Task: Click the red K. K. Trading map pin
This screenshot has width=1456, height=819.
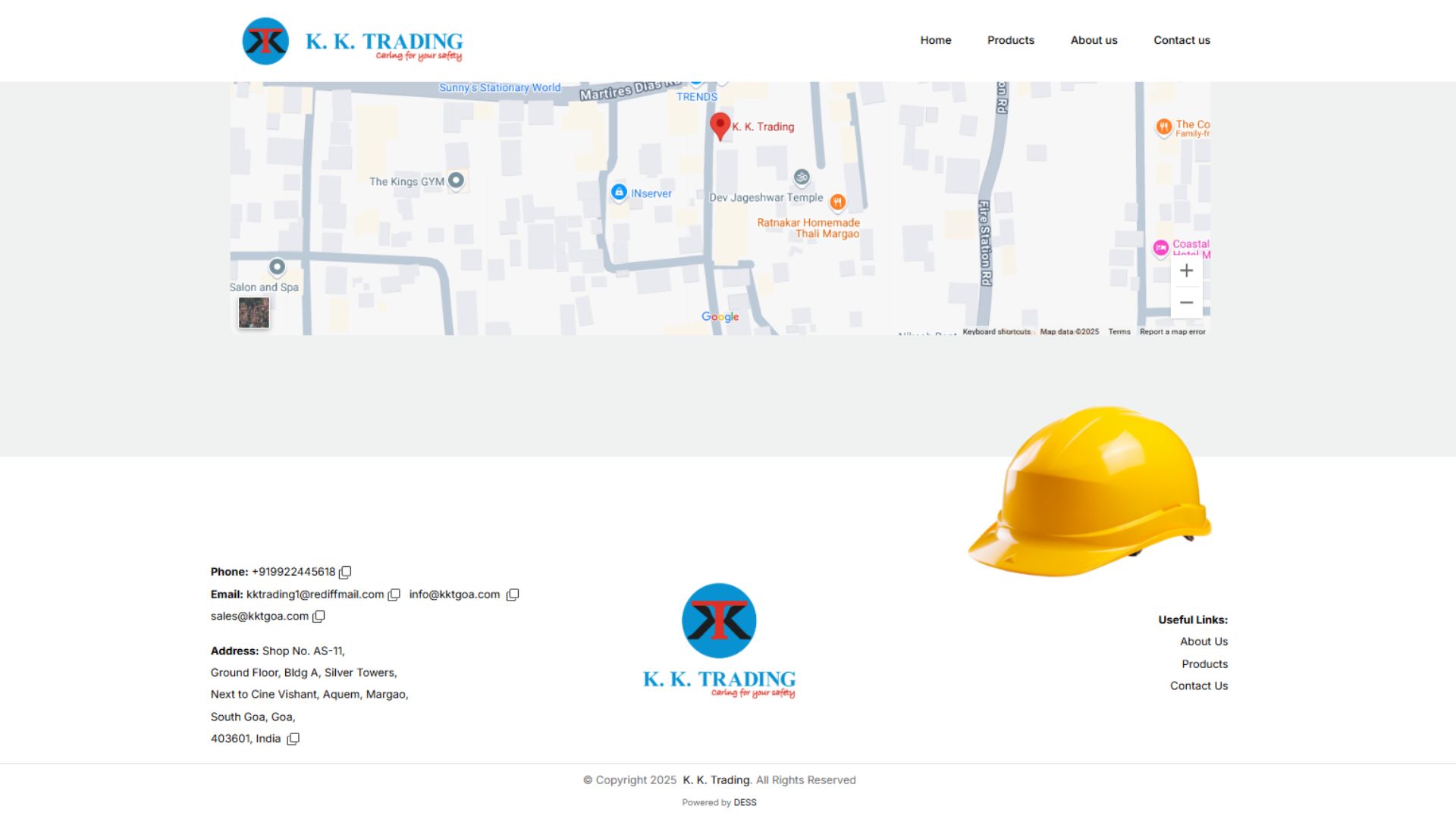Action: click(x=720, y=126)
